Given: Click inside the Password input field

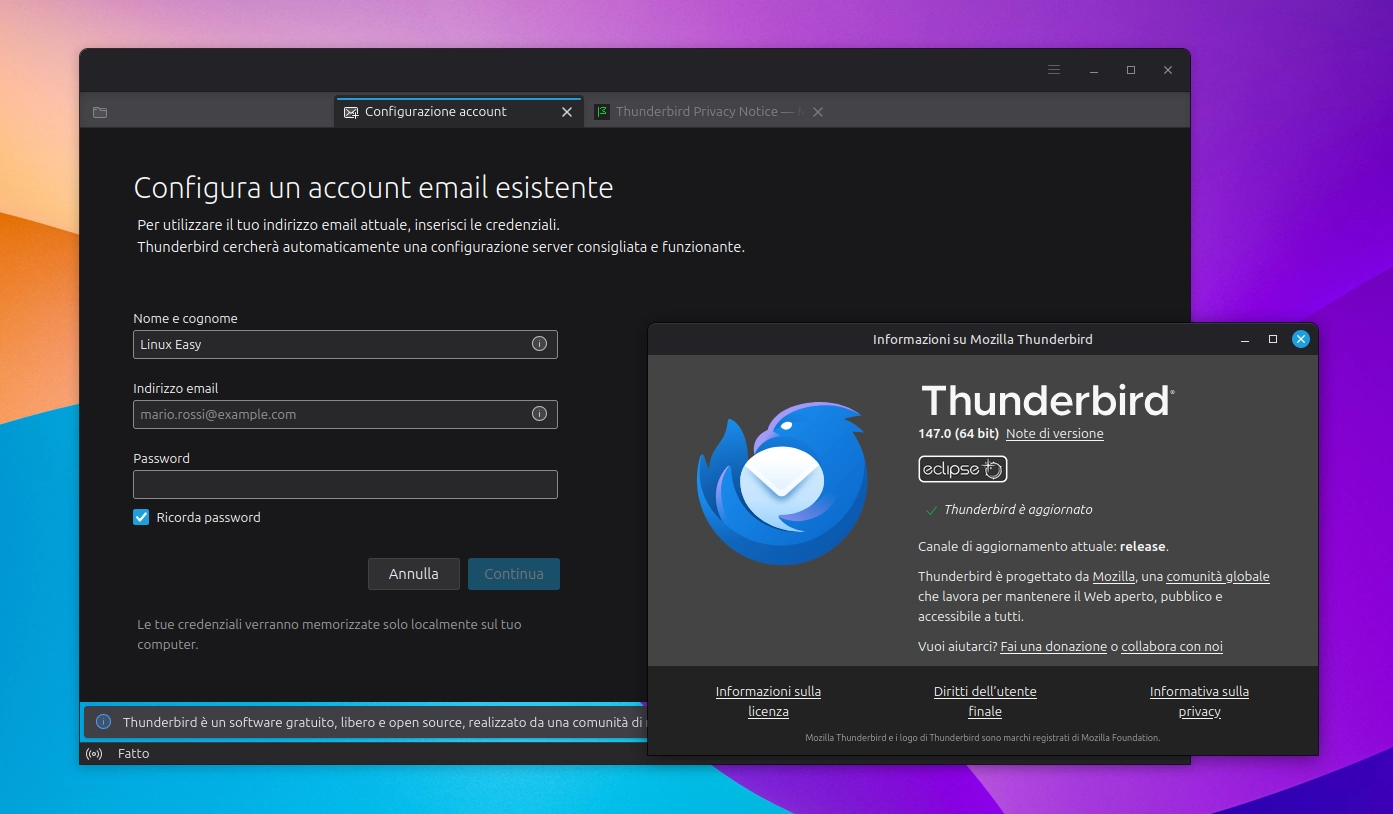Looking at the screenshot, I should coord(345,484).
